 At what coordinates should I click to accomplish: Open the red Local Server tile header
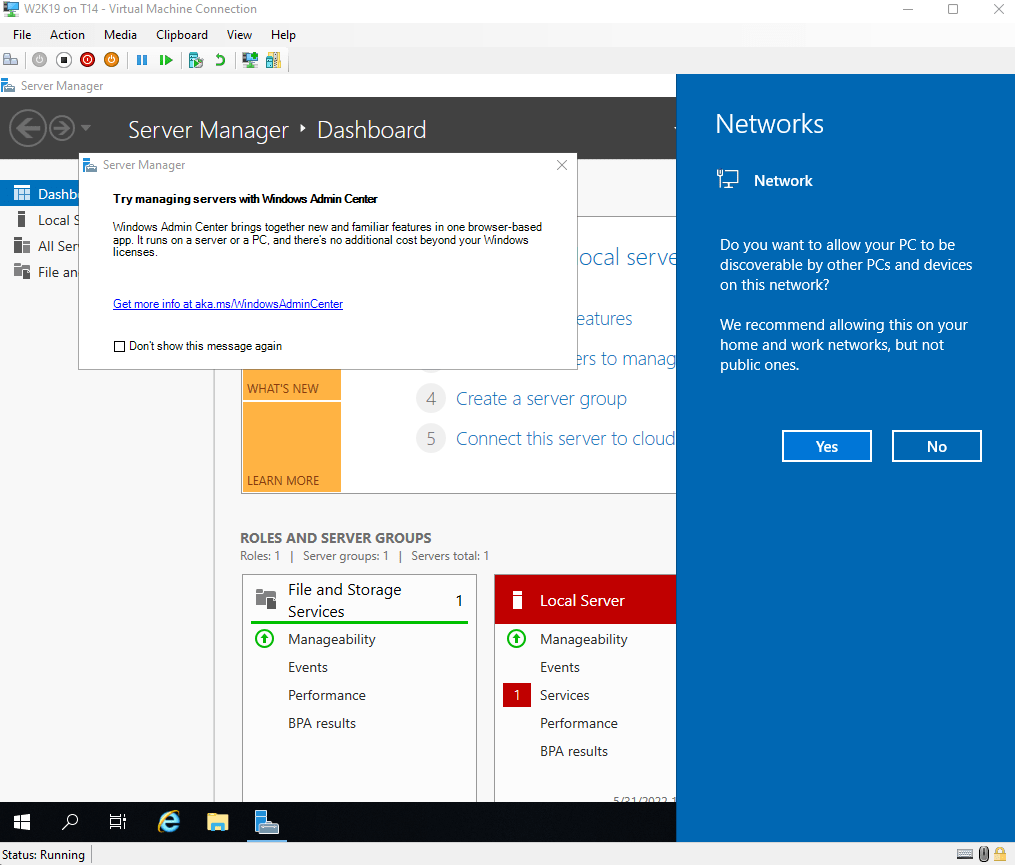585,600
